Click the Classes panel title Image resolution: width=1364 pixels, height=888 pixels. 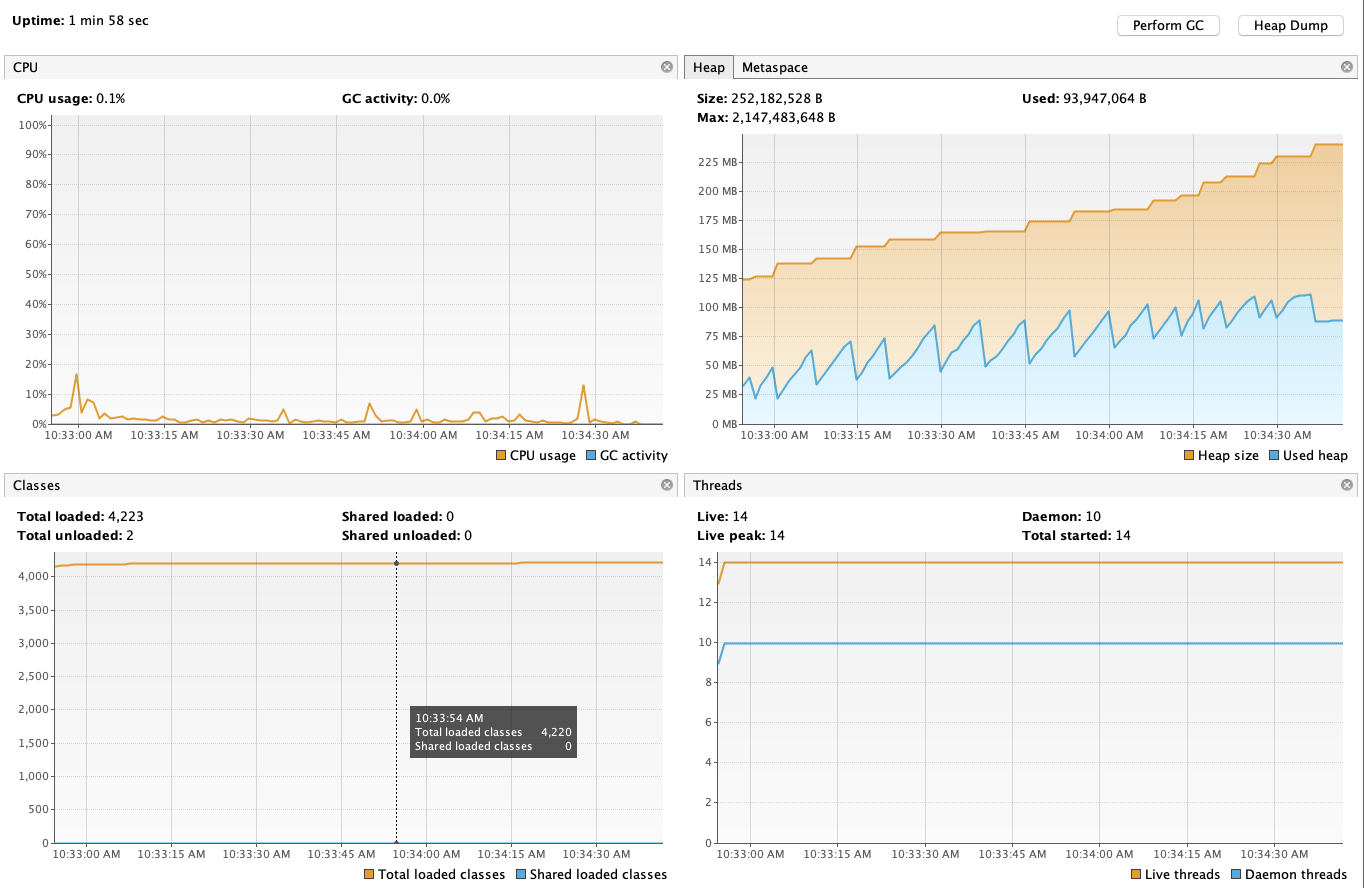click(x=36, y=485)
